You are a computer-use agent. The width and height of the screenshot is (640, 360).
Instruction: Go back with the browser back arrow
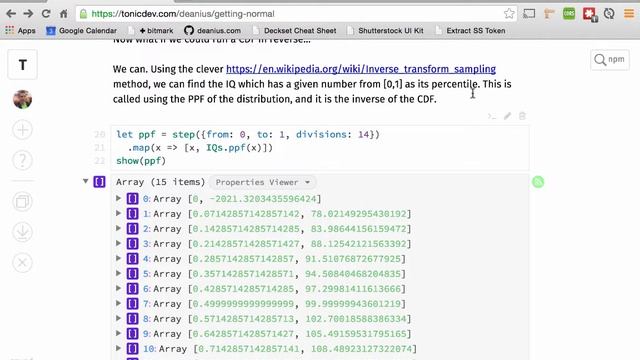(11, 14)
